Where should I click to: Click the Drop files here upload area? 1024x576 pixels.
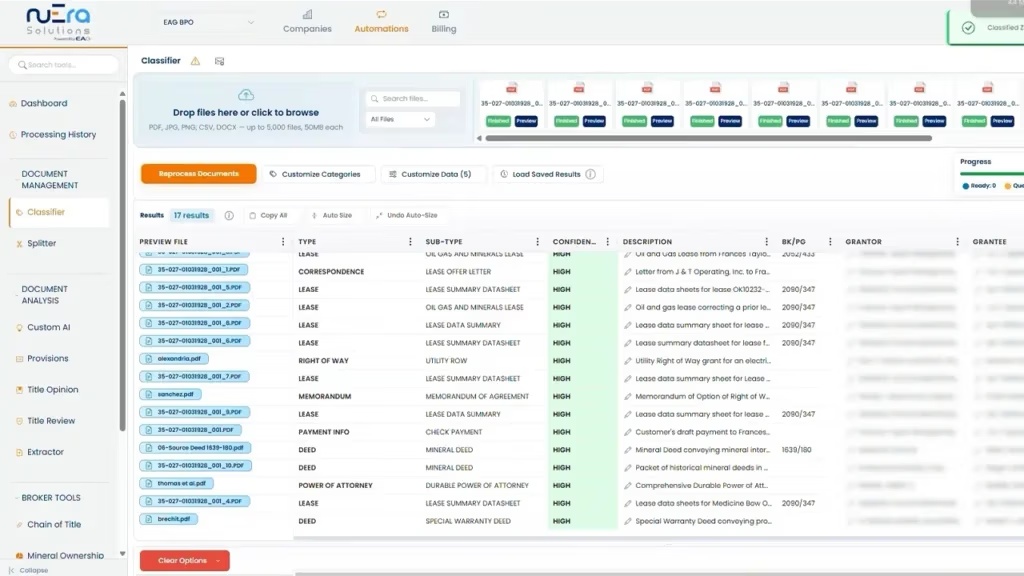click(246, 110)
